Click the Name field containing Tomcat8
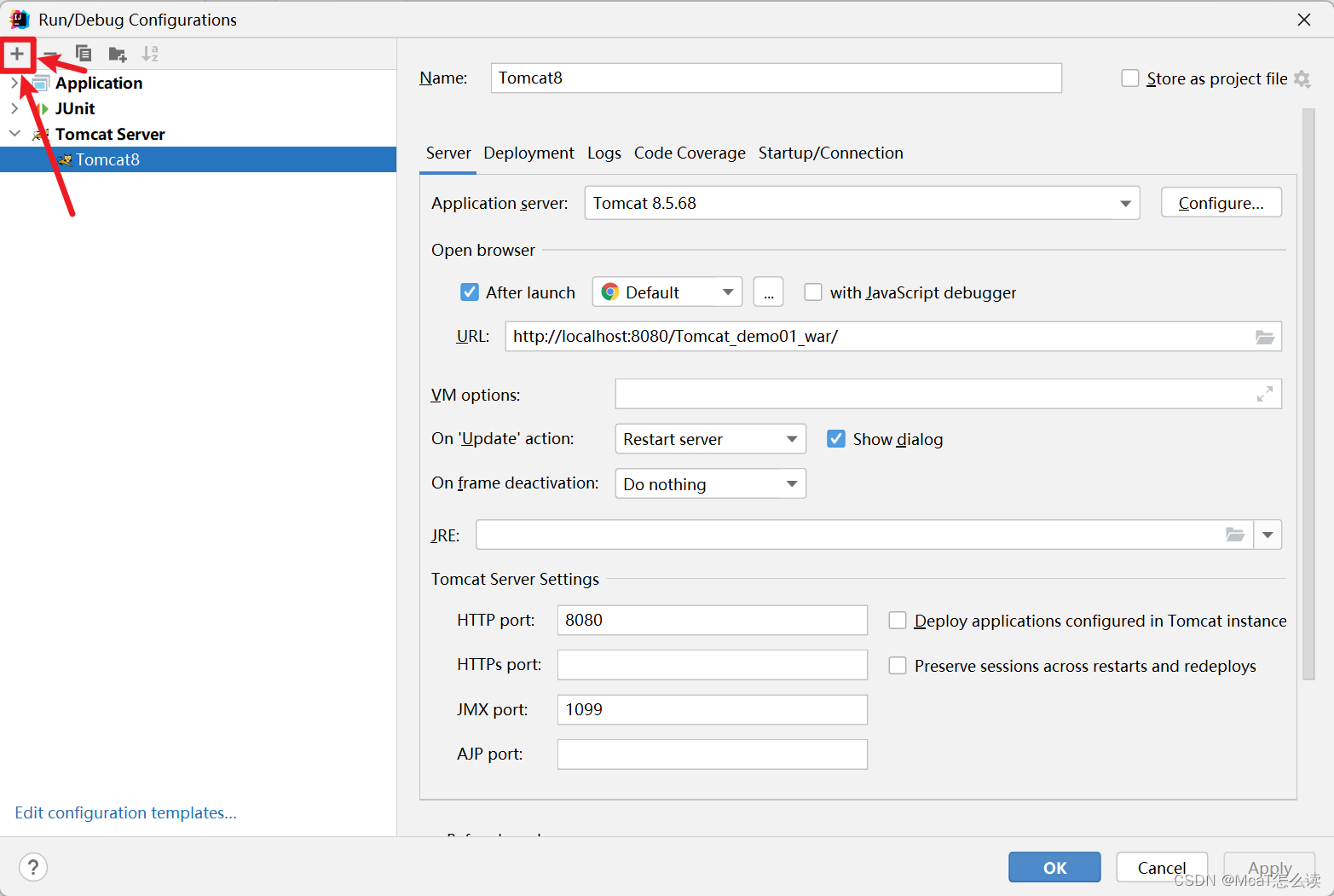1334x896 pixels. tap(777, 78)
